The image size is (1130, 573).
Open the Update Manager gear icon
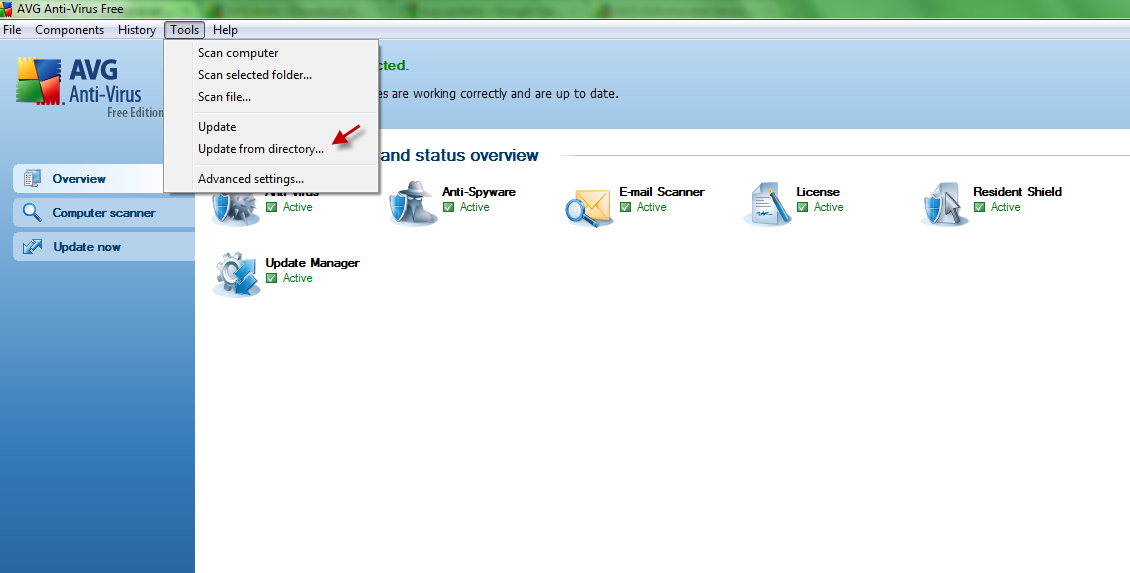coord(236,275)
